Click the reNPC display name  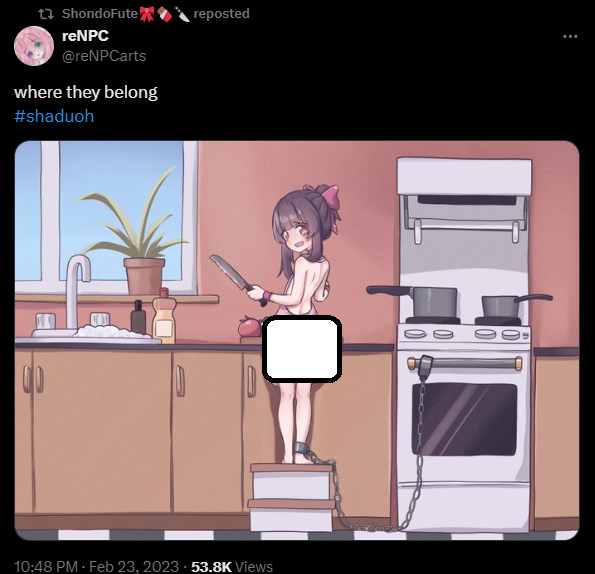pos(85,36)
